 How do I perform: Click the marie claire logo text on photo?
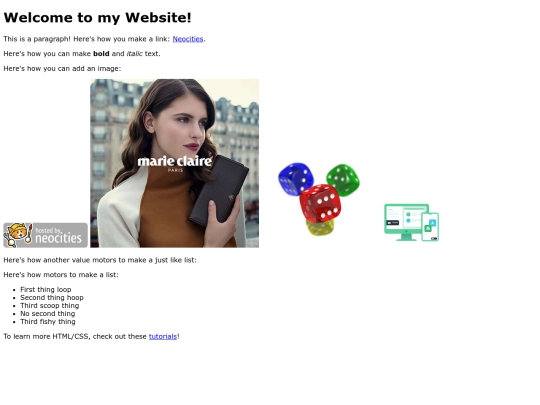(175, 163)
